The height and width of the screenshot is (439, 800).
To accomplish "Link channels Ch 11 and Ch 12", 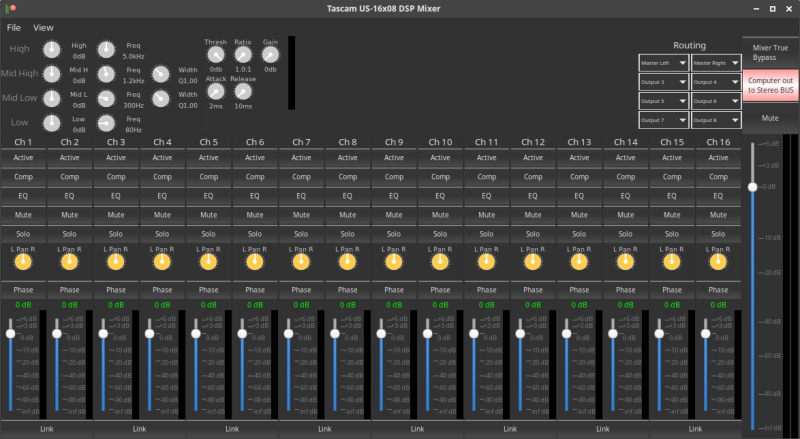I will 510,429.
